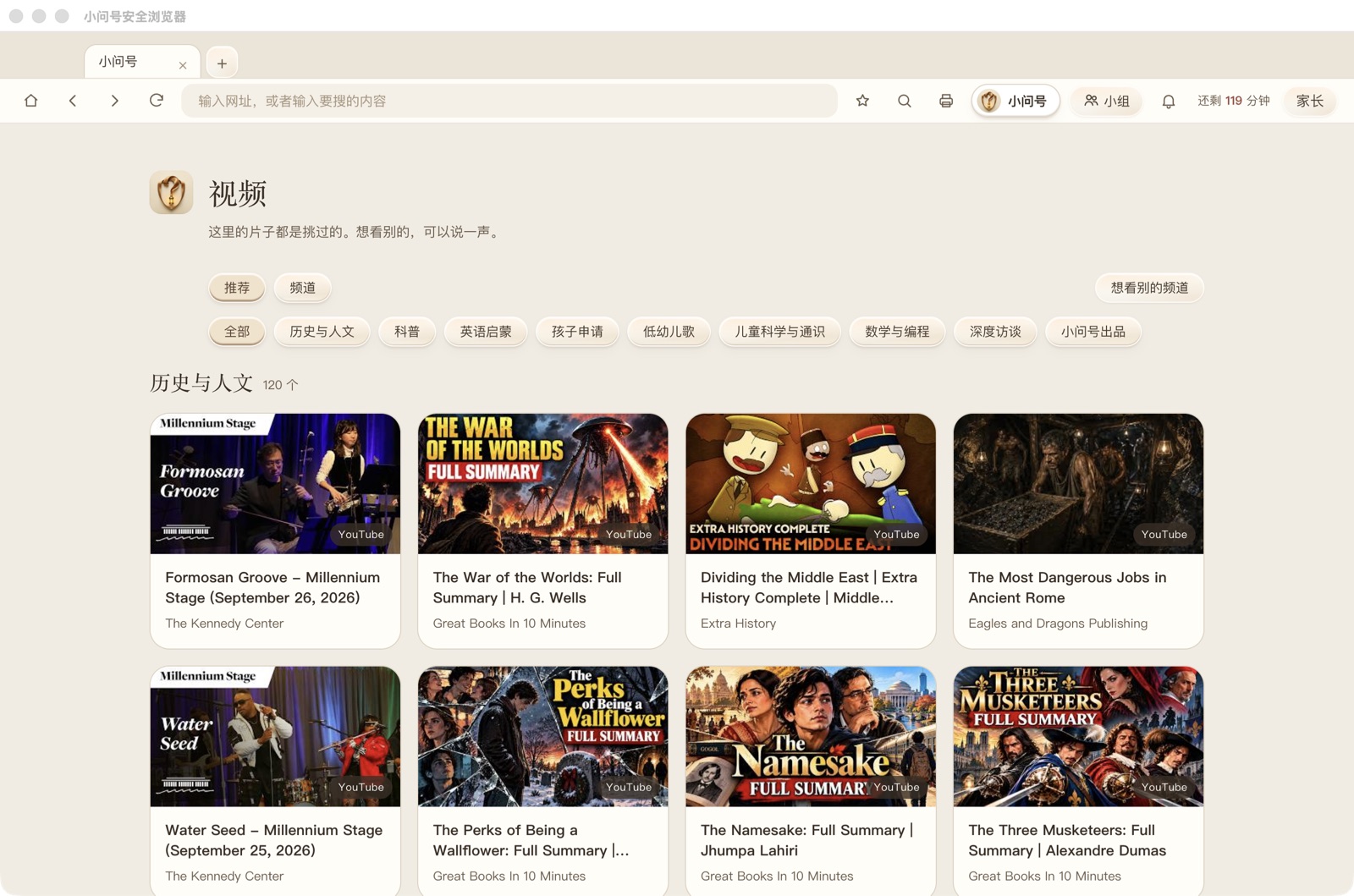
Task: Open Perks of Being a Wallflower thumbnail
Action: [542, 737]
